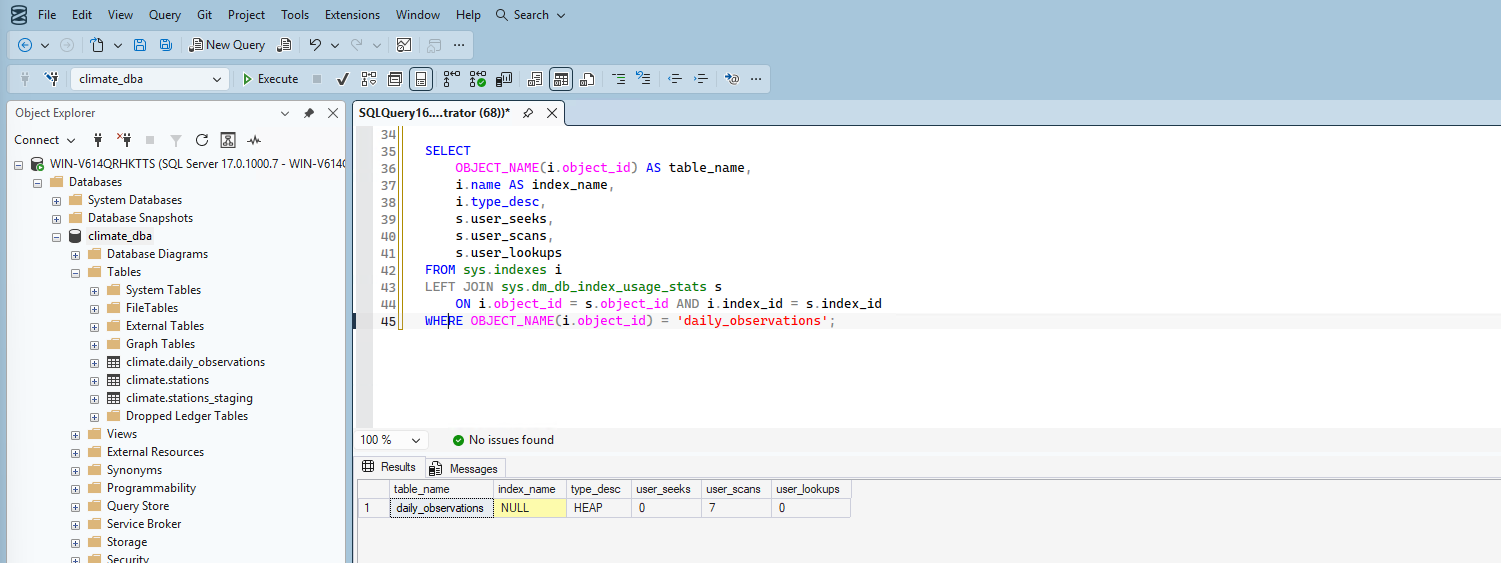Uncomment the selected lines

tap(643, 79)
